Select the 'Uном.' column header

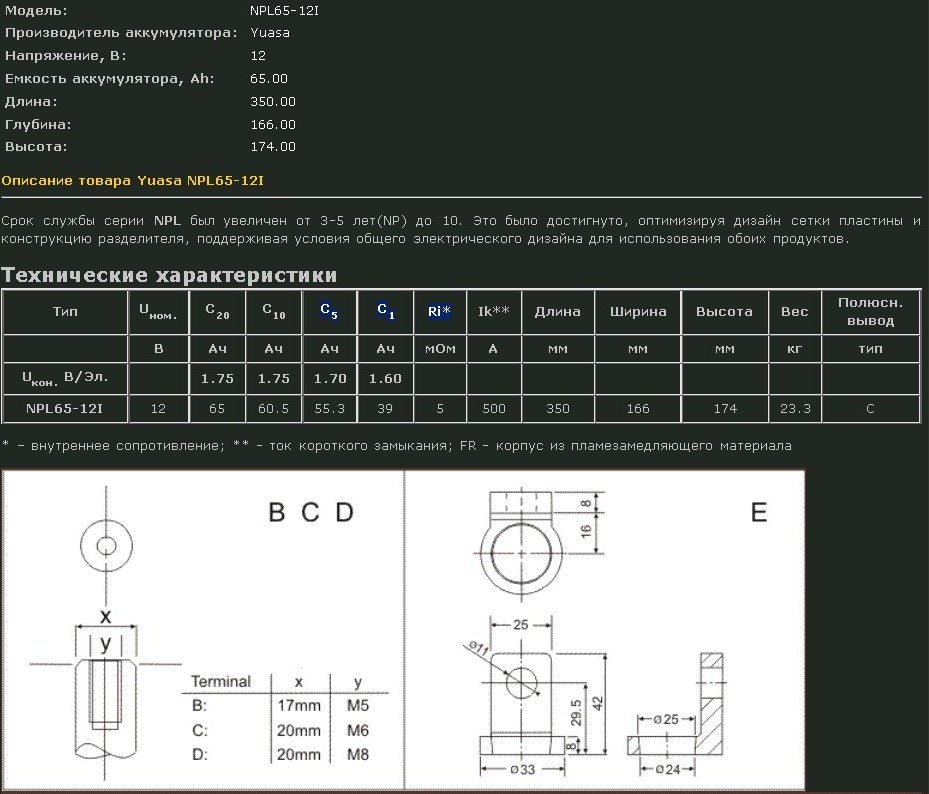coord(158,311)
